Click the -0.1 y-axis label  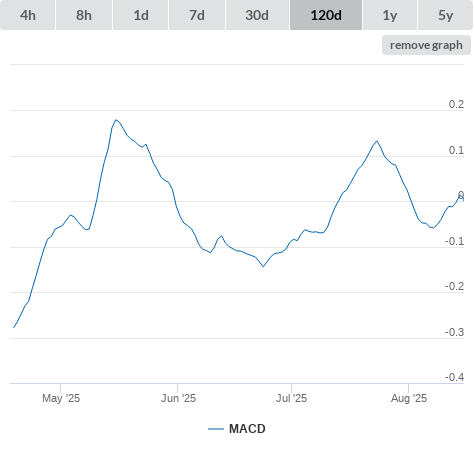454,241
